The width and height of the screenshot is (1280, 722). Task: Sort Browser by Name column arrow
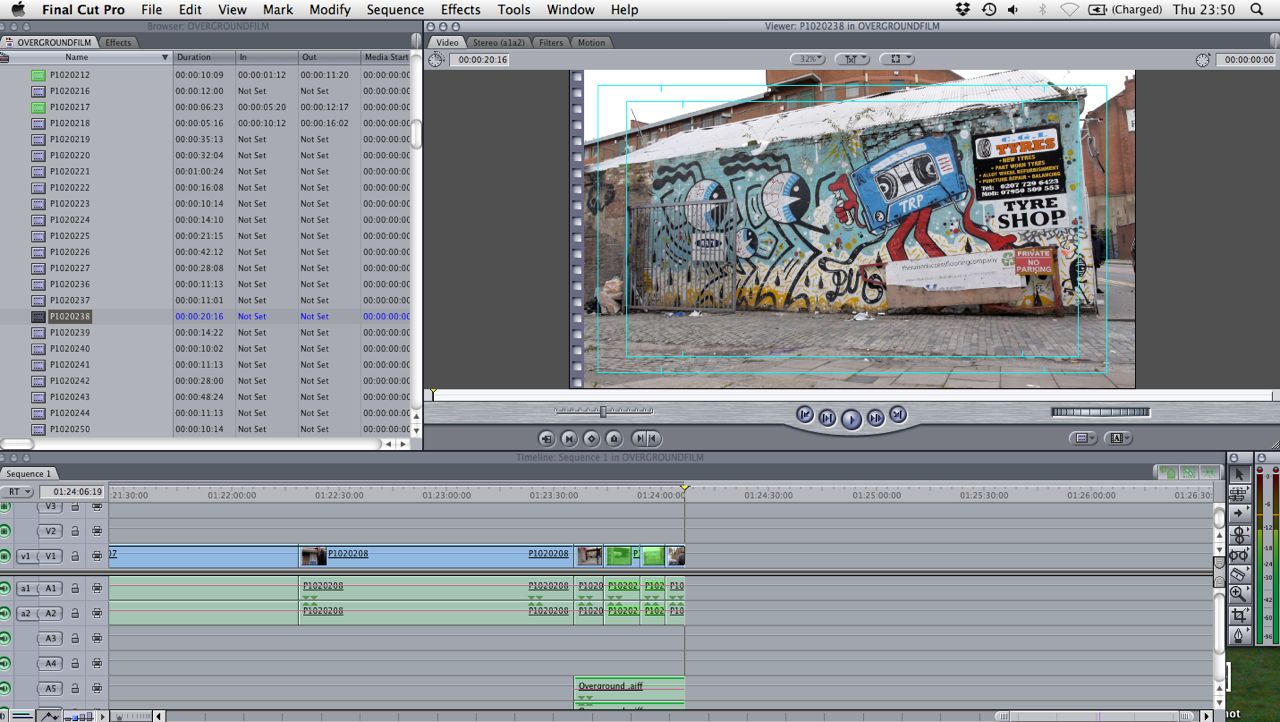click(x=165, y=57)
